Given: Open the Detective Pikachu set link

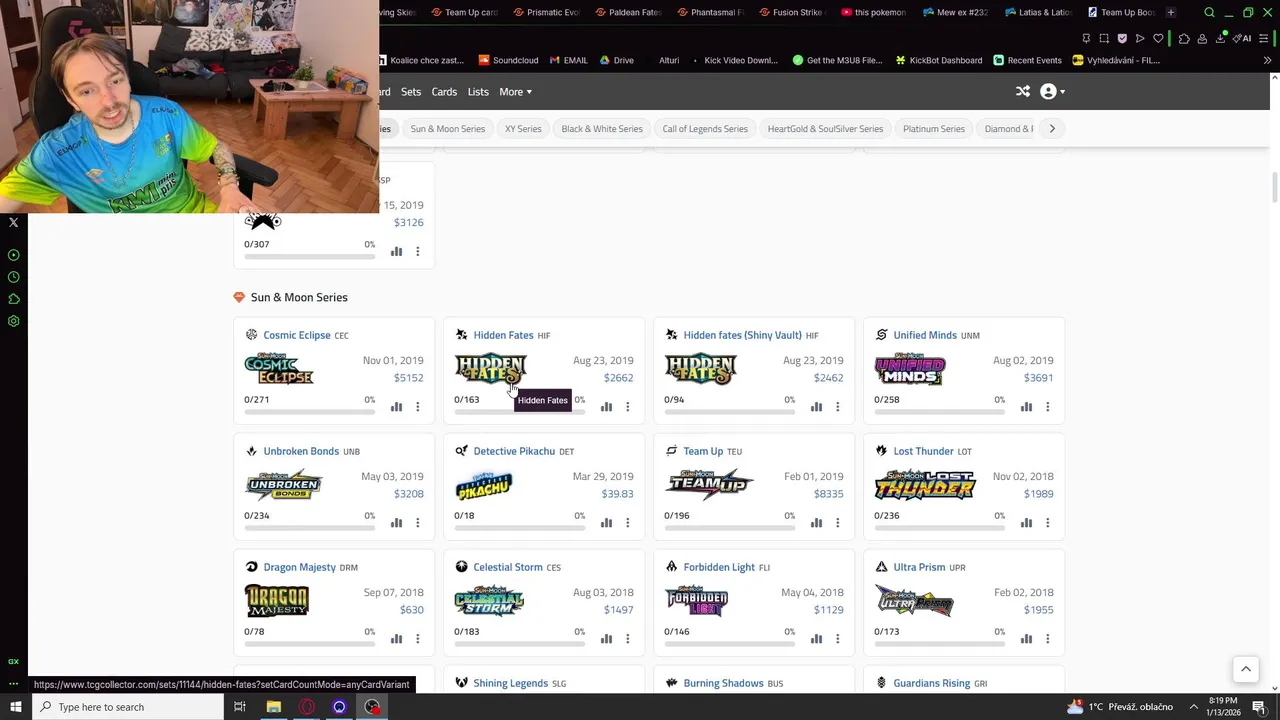Looking at the screenshot, I should (514, 451).
